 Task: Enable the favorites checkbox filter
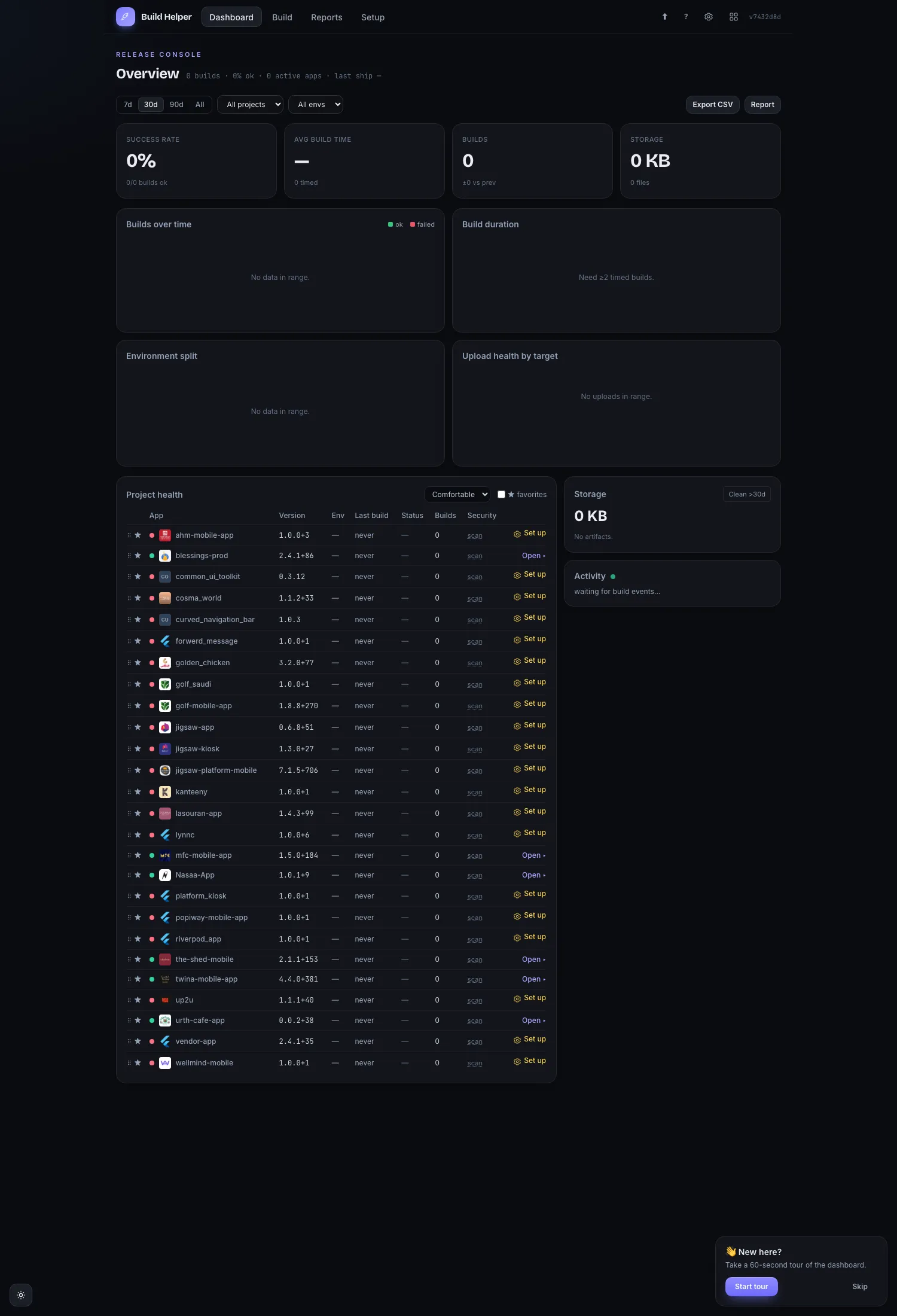501,495
